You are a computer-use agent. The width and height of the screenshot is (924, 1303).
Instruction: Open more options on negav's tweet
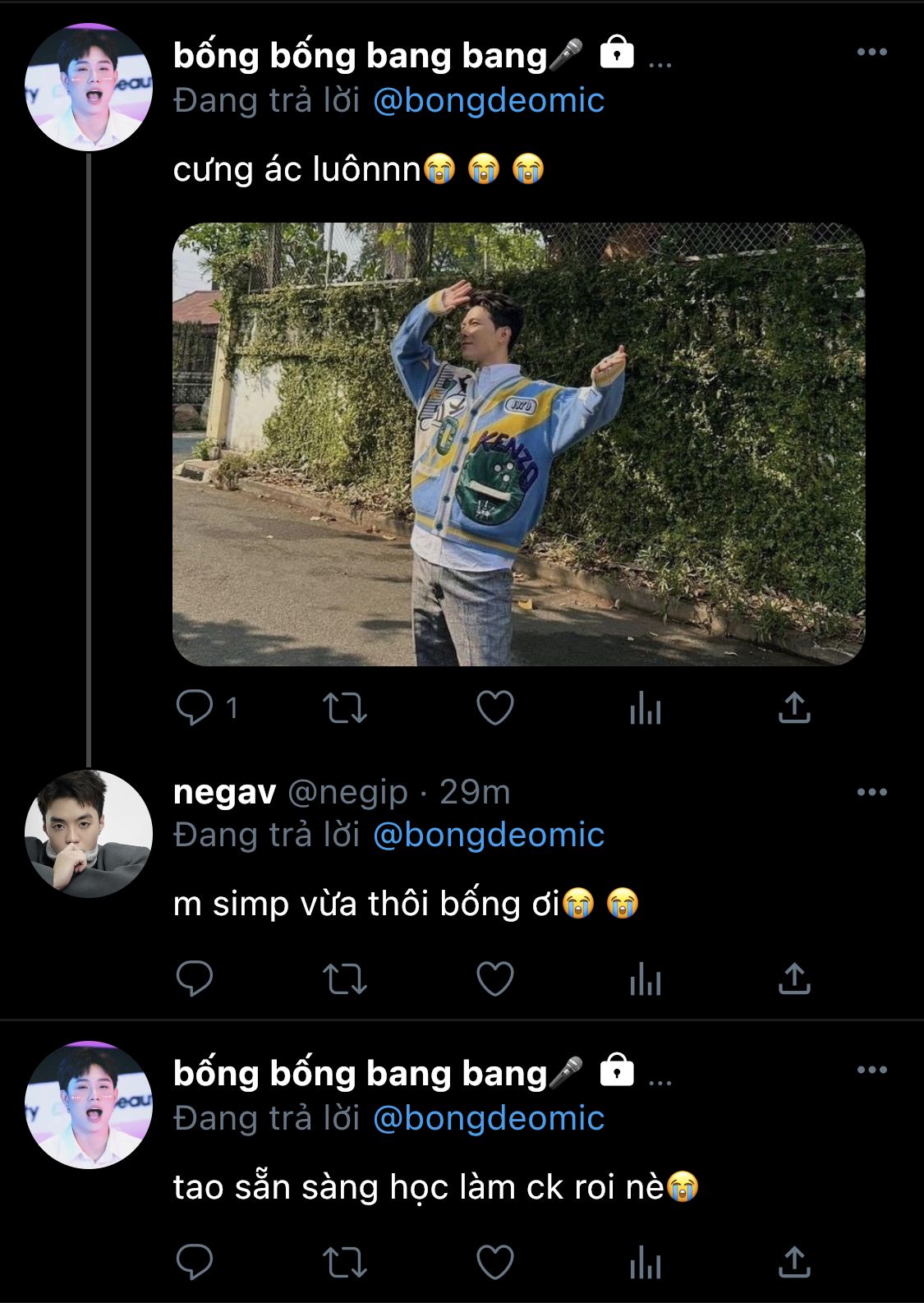871,793
